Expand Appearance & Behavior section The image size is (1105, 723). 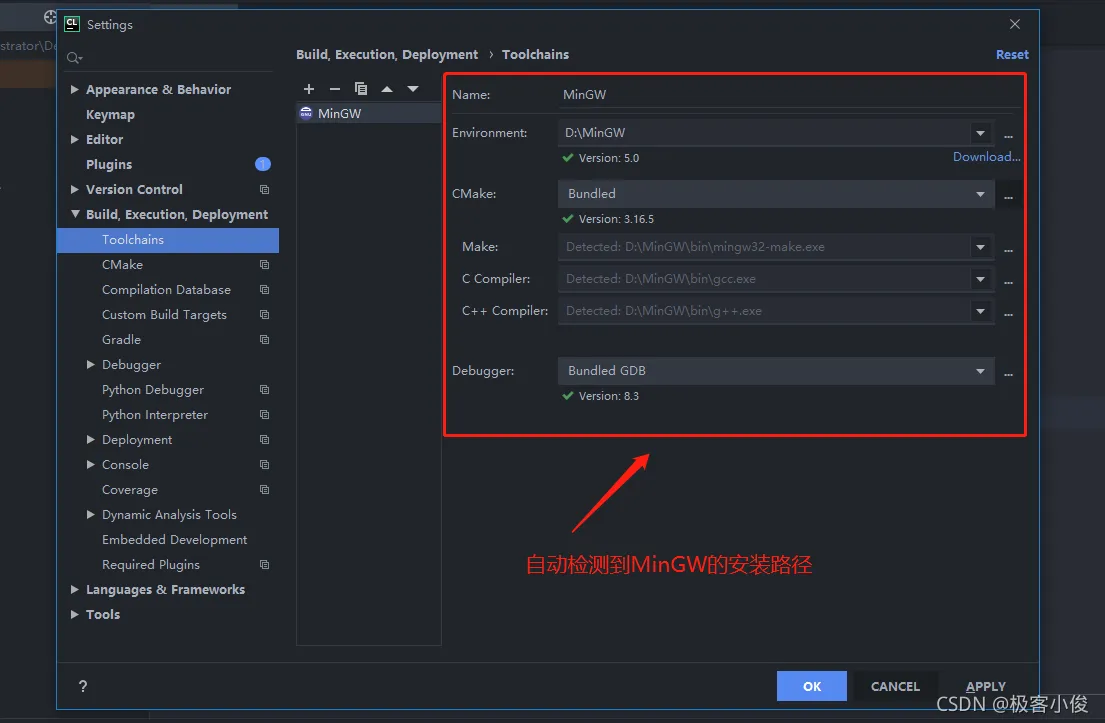point(75,89)
